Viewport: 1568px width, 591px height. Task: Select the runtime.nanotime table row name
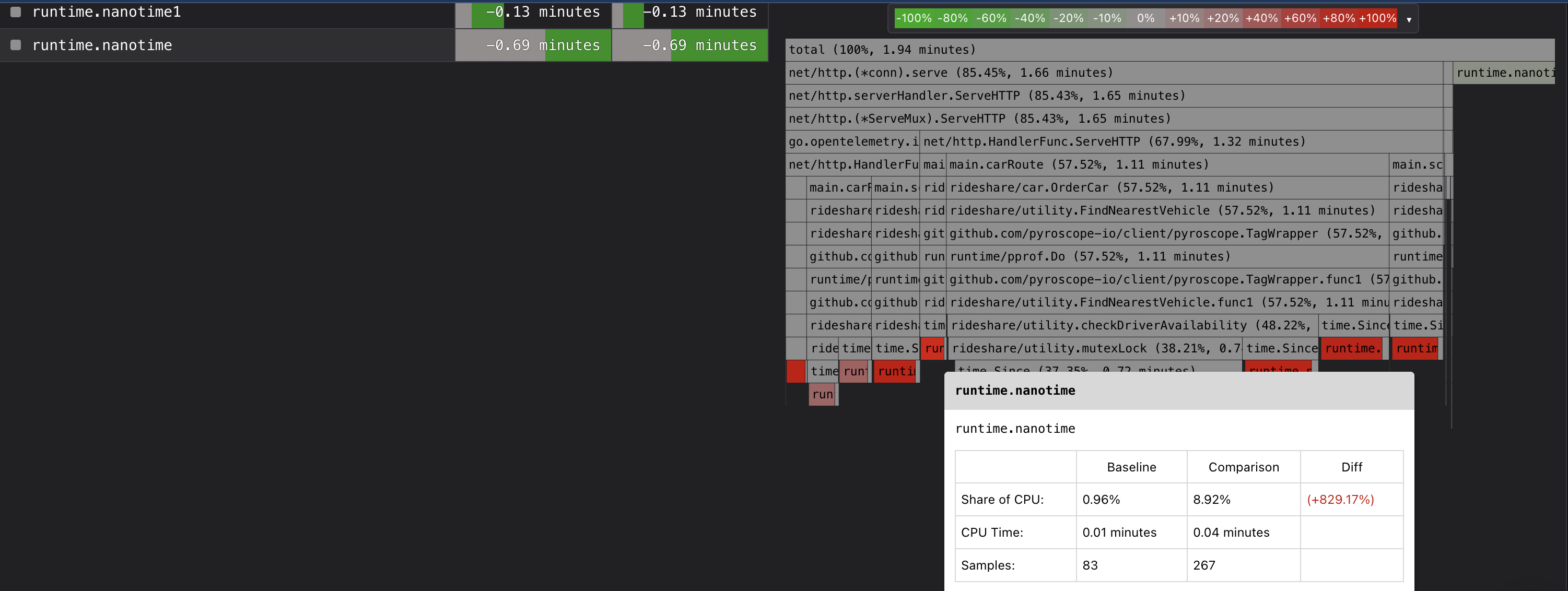coord(102,45)
